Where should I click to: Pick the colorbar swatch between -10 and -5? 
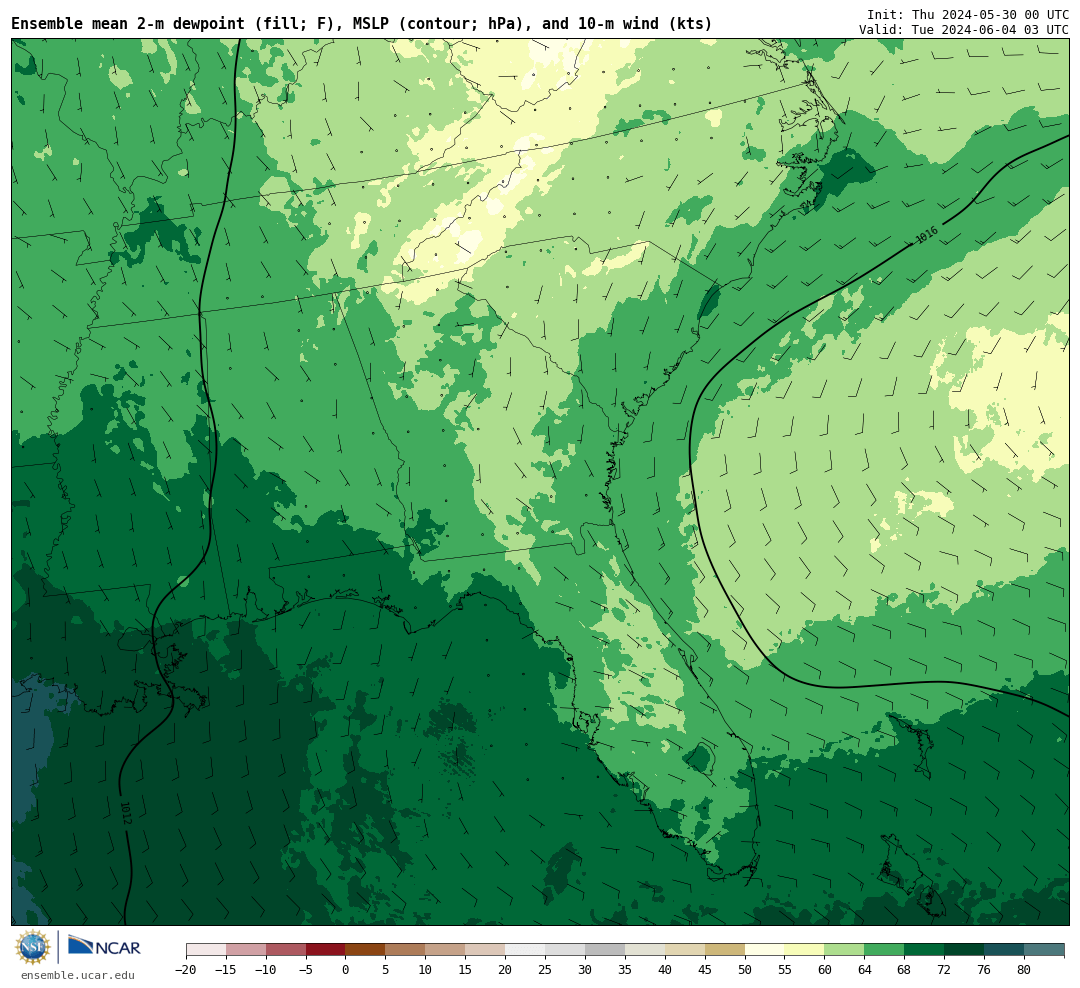(x=286, y=950)
